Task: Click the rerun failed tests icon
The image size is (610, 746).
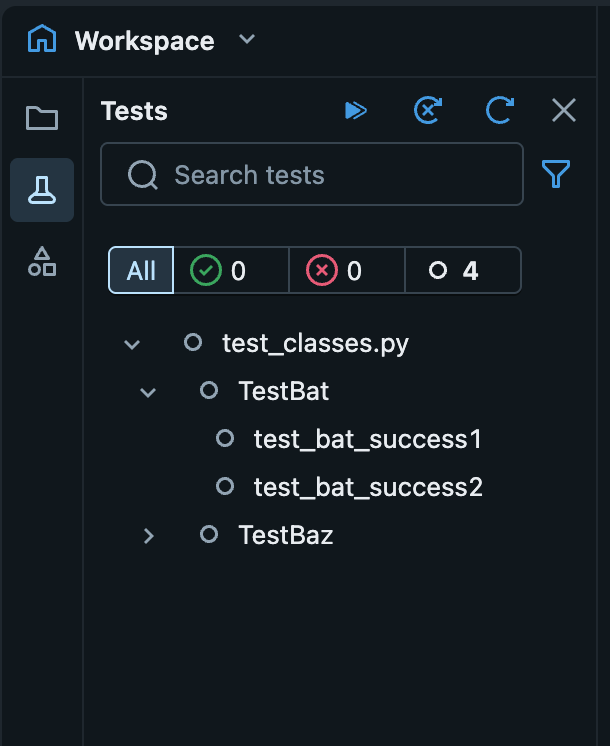Action: [x=428, y=111]
